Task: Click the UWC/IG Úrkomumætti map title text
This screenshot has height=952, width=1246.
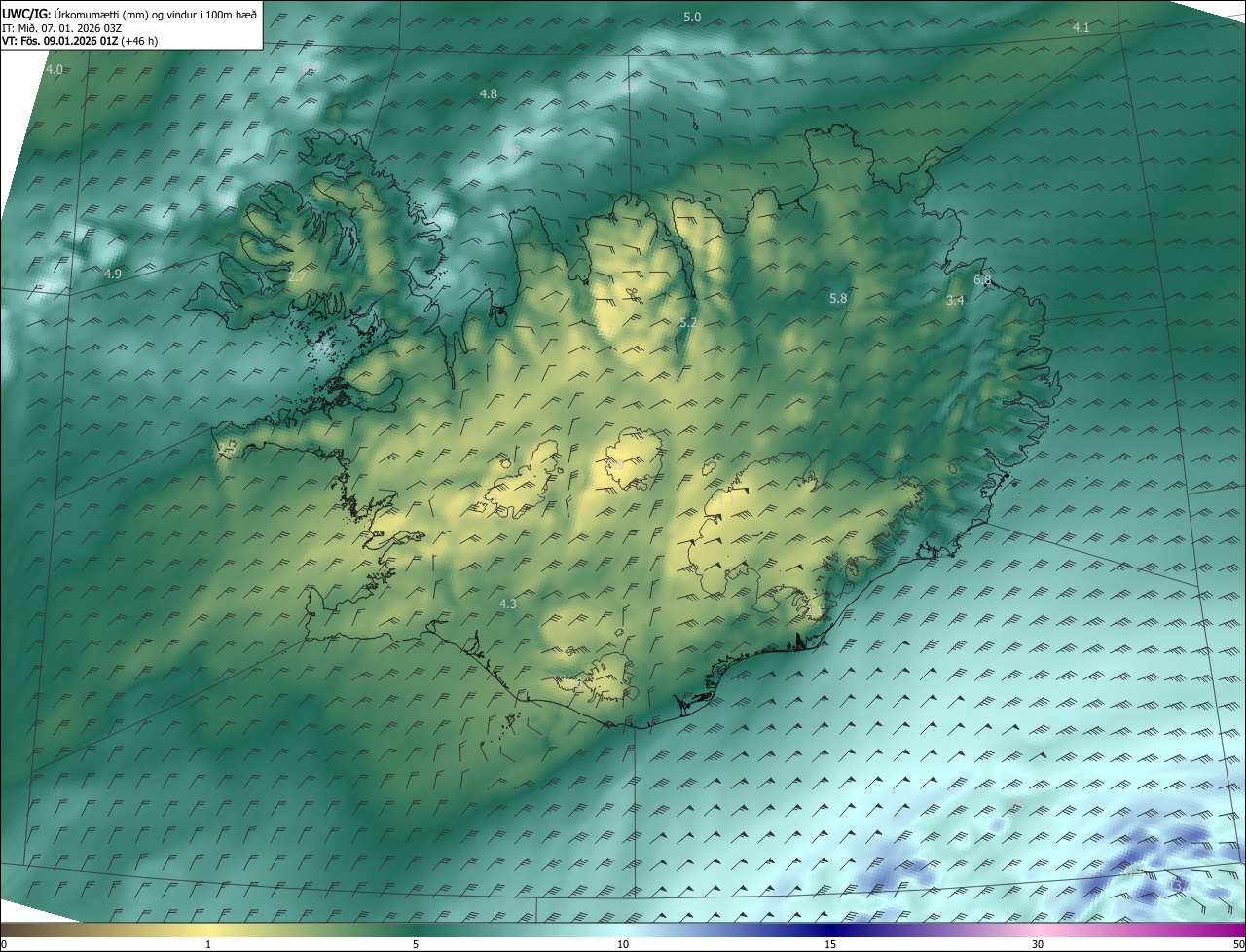Action: click(x=130, y=15)
